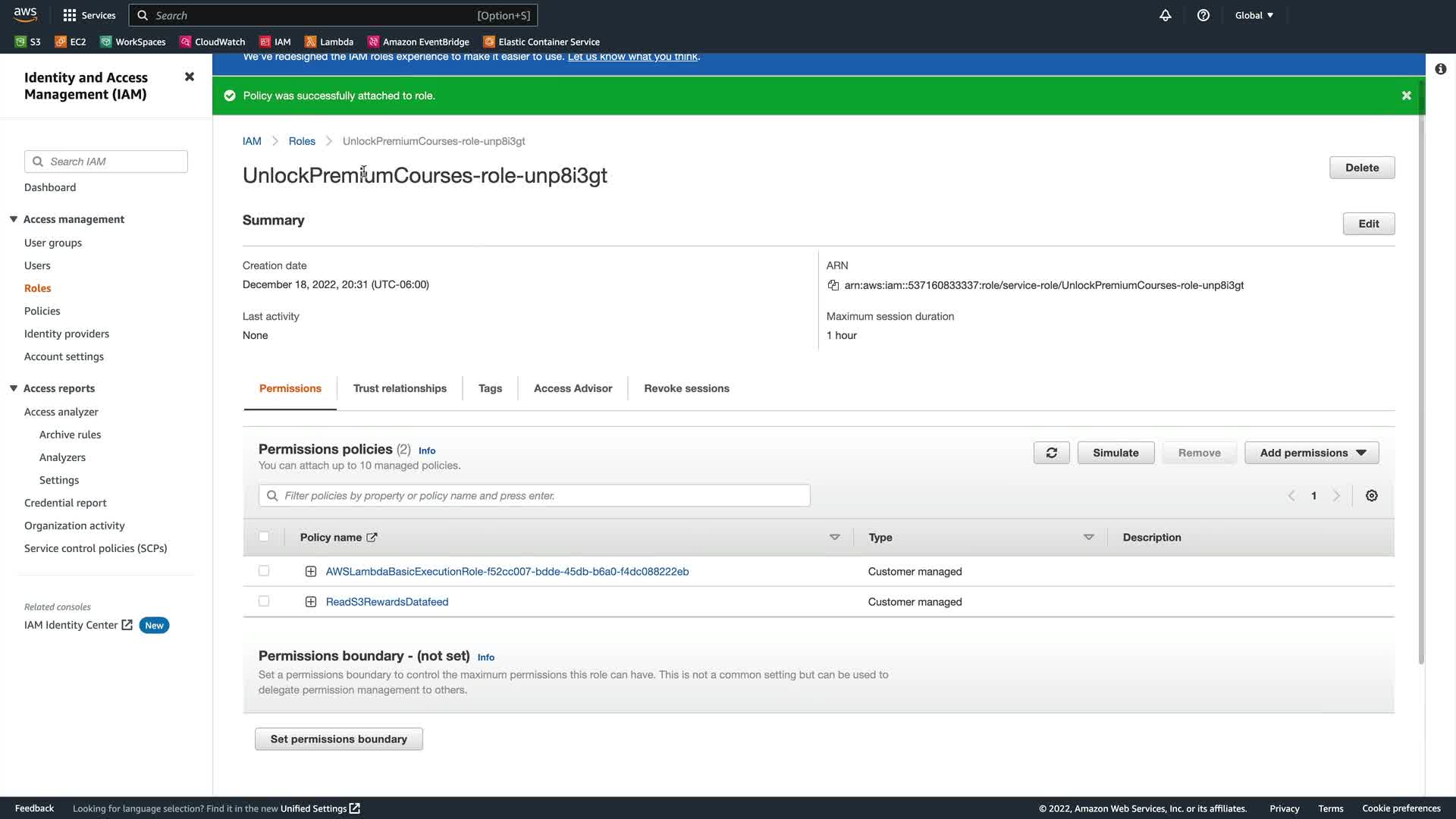Check the AWSLambdaBasicExecutionRole policy checkbox
This screenshot has width=1456, height=819.
(264, 571)
